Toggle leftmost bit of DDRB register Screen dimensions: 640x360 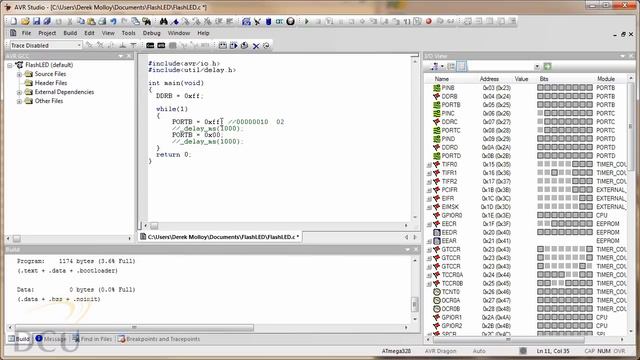point(540,96)
